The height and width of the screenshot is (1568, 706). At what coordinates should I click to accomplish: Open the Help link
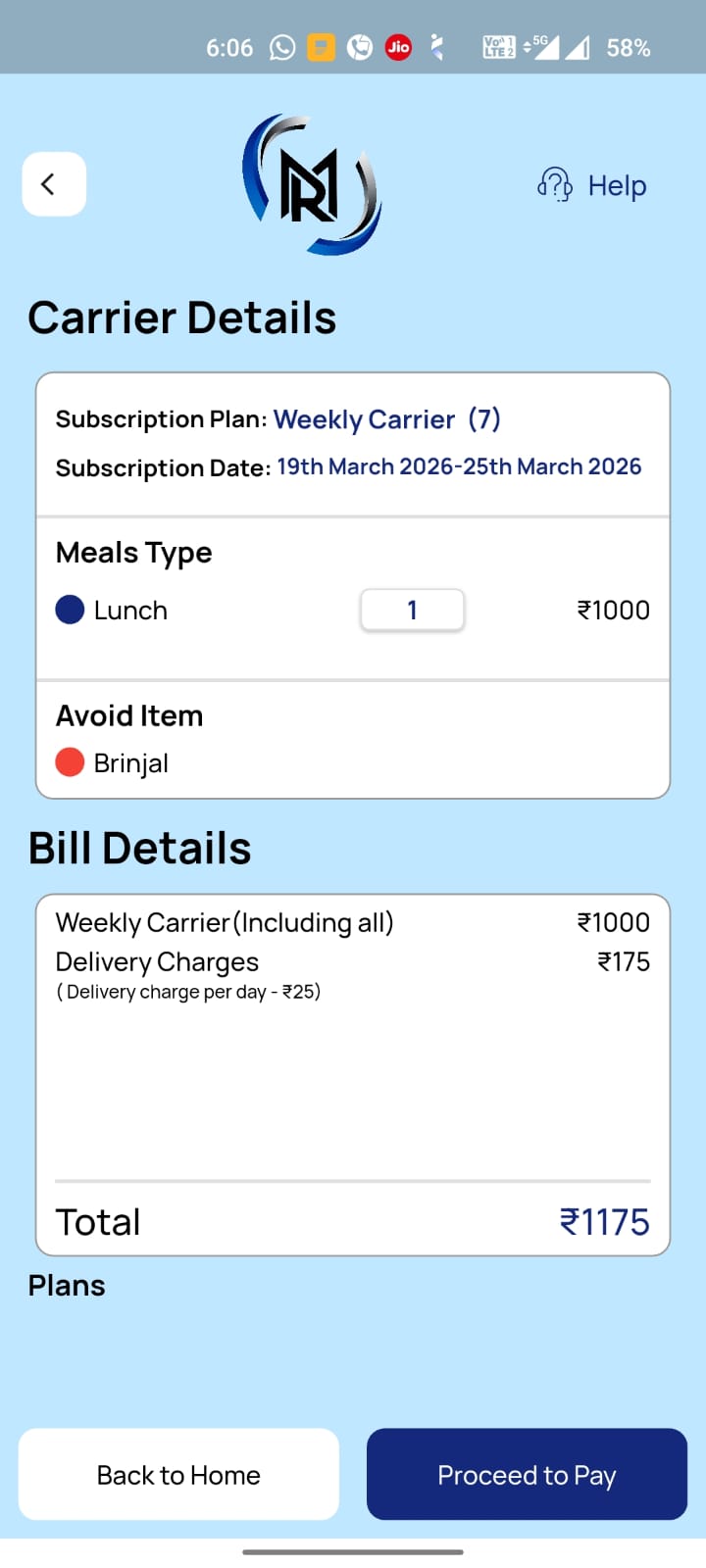pos(617,185)
